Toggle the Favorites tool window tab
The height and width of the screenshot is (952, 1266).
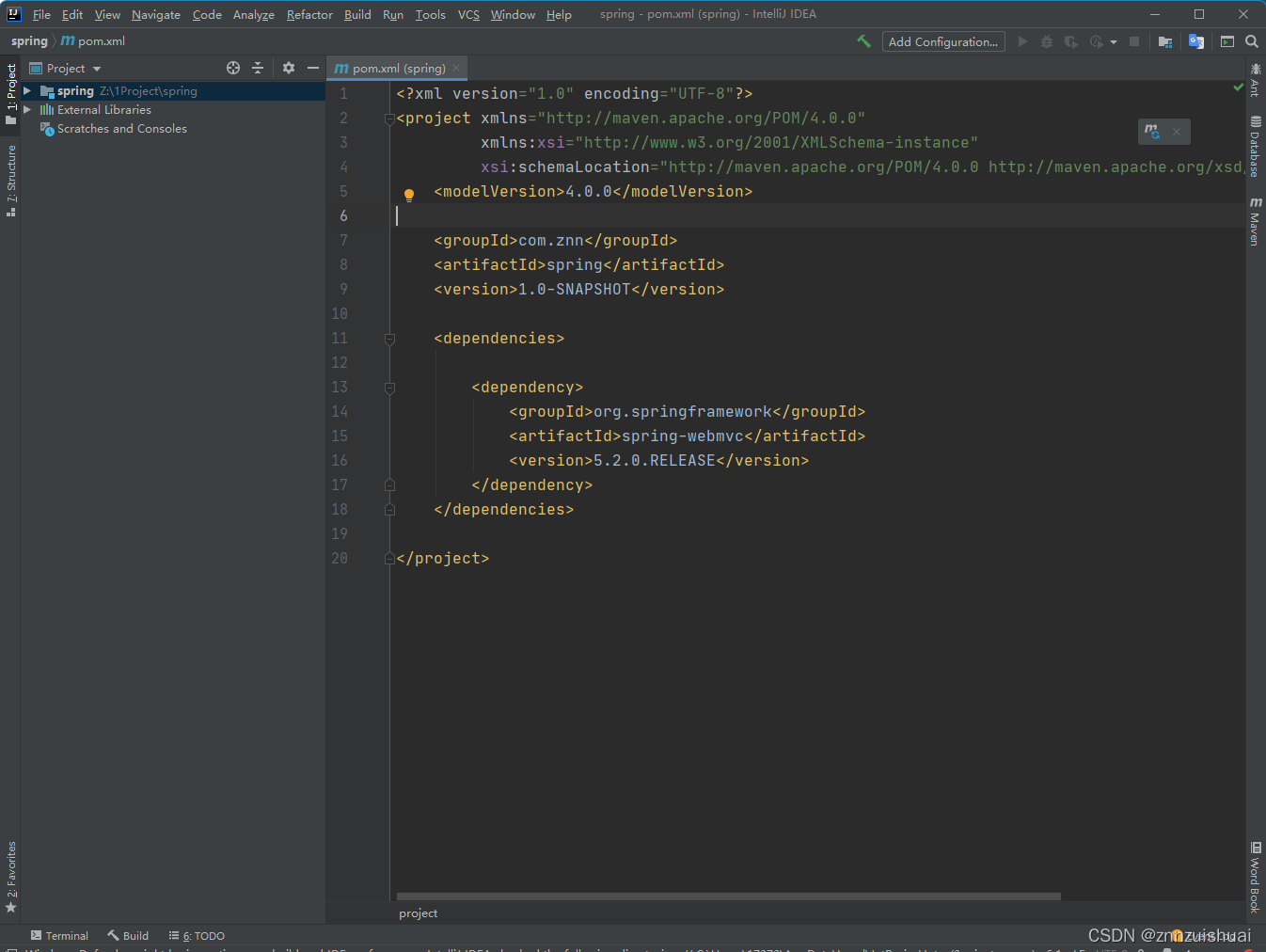pyautogui.click(x=10, y=877)
